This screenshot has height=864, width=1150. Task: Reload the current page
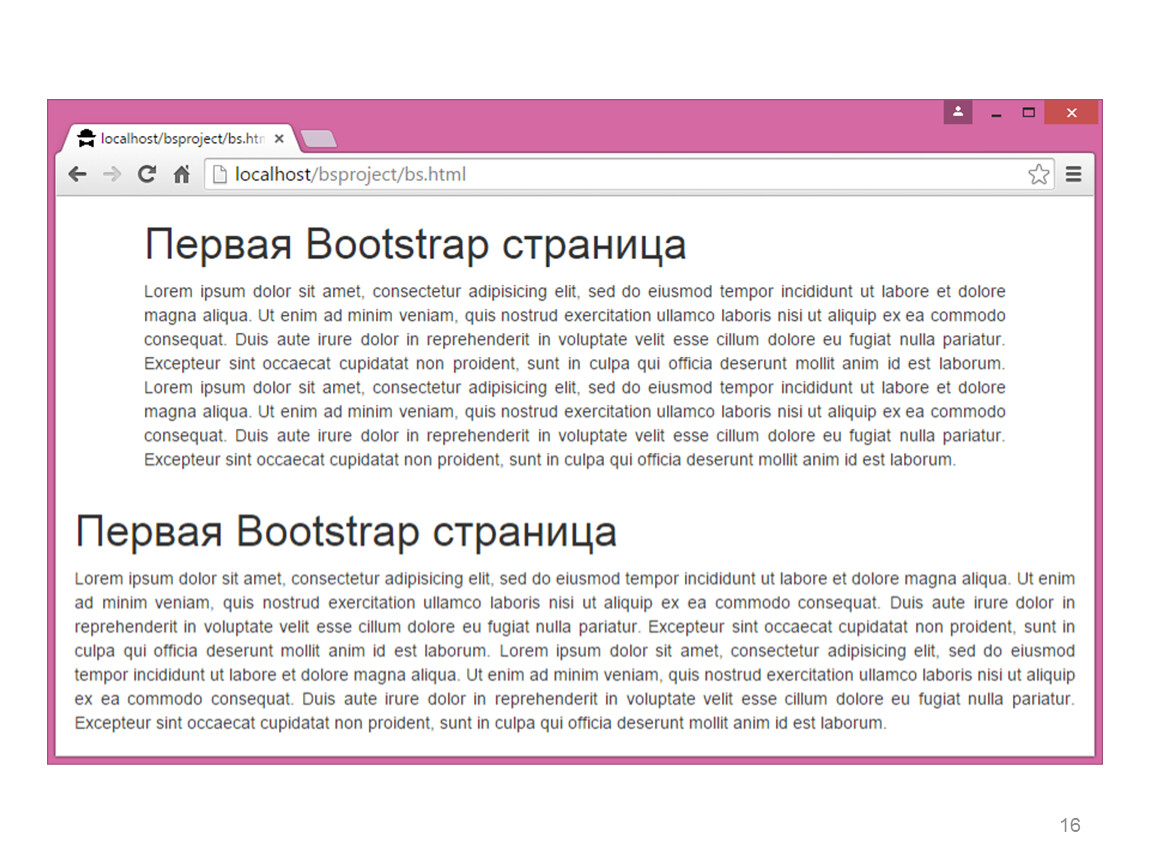tap(147, 174)
